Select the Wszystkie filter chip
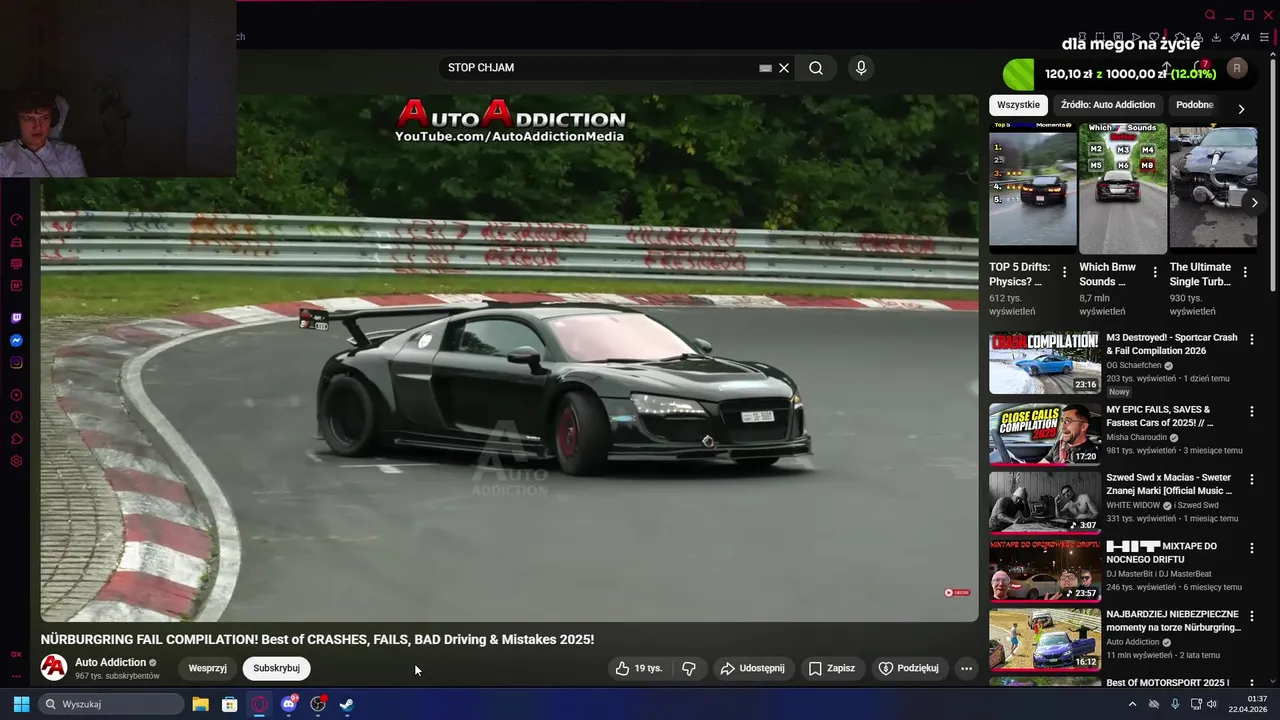The image size is (1280, 720). coord(1018,105)
